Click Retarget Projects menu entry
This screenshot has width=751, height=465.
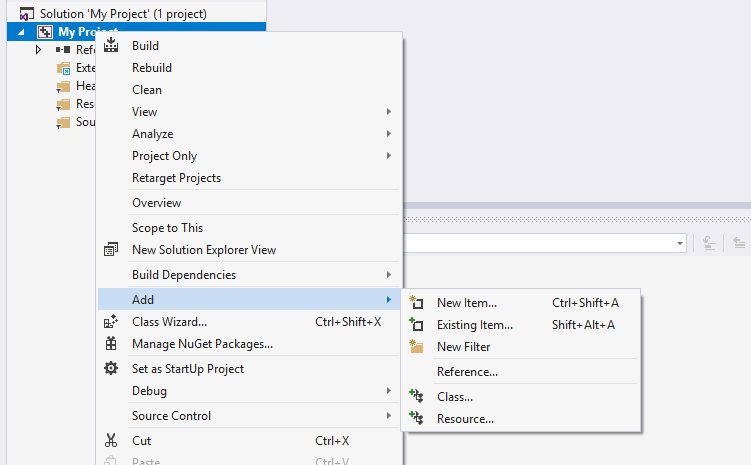click(176, 178)
